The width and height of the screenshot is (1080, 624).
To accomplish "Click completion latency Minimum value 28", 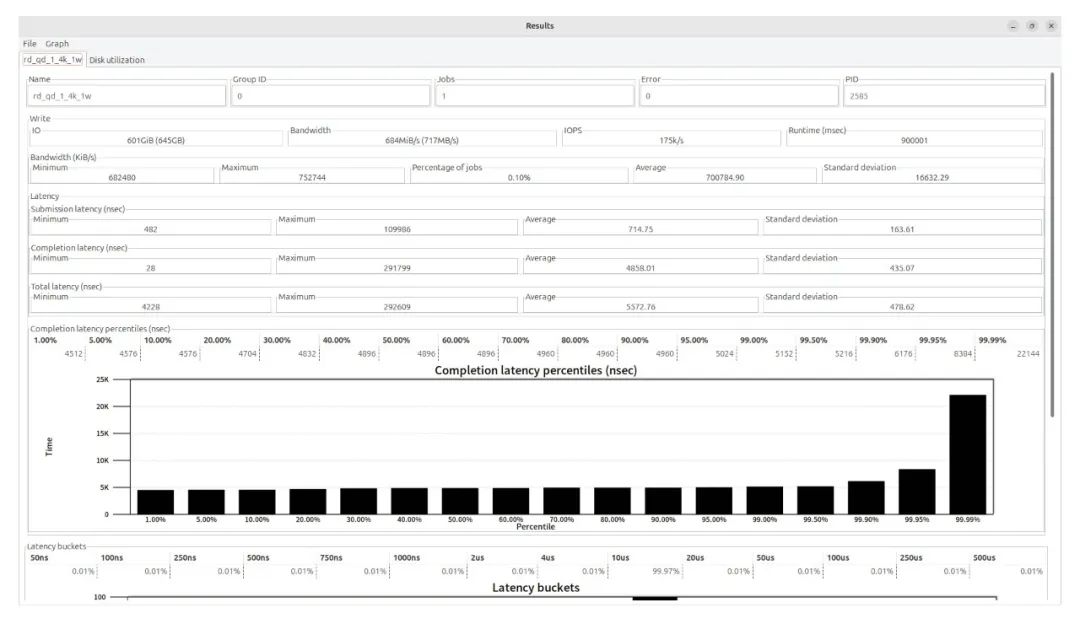I will point(151,268).
